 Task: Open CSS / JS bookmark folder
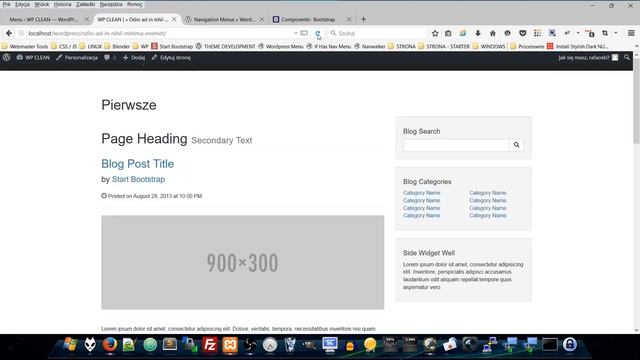(x=64, y=46)
